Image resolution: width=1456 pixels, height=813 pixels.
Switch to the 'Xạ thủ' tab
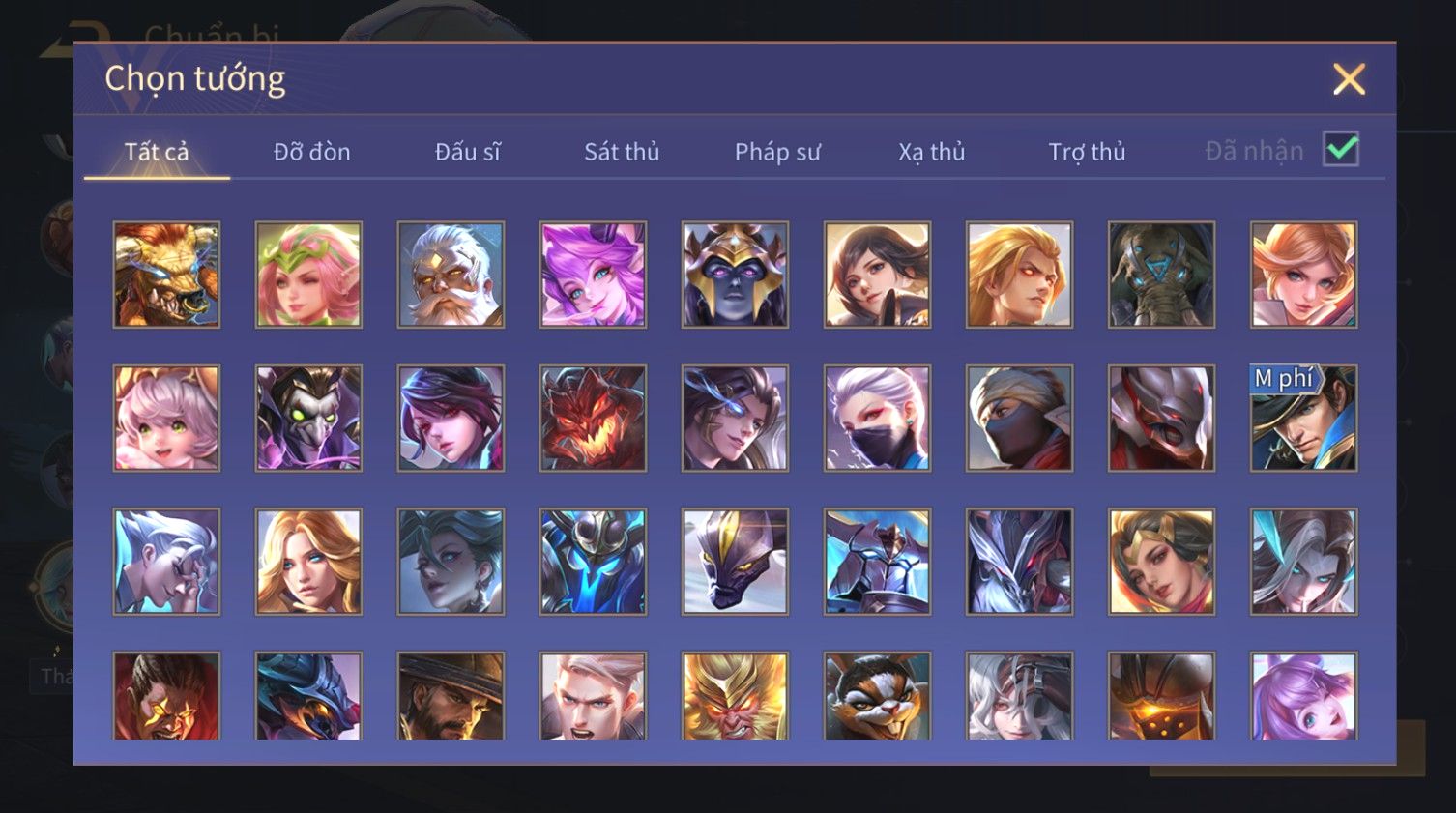point(932,152)
